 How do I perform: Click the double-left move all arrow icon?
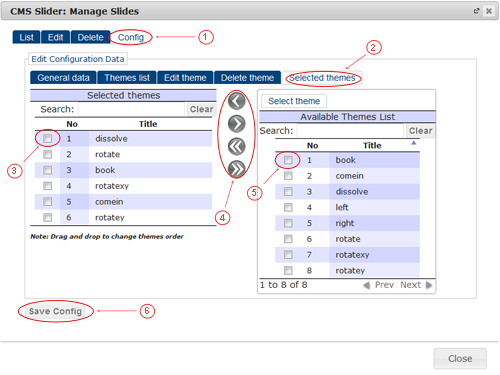click(x=236, y=146)
